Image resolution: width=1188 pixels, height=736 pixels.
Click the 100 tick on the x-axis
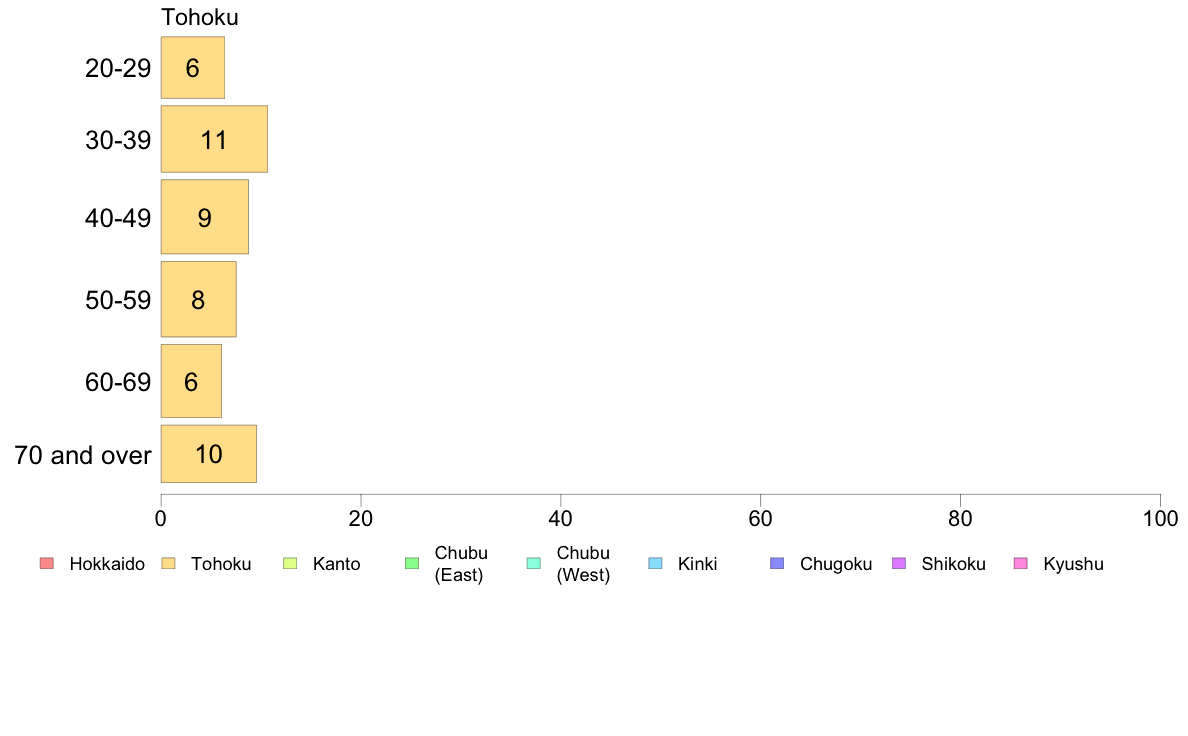click(x=1160, y=518)
